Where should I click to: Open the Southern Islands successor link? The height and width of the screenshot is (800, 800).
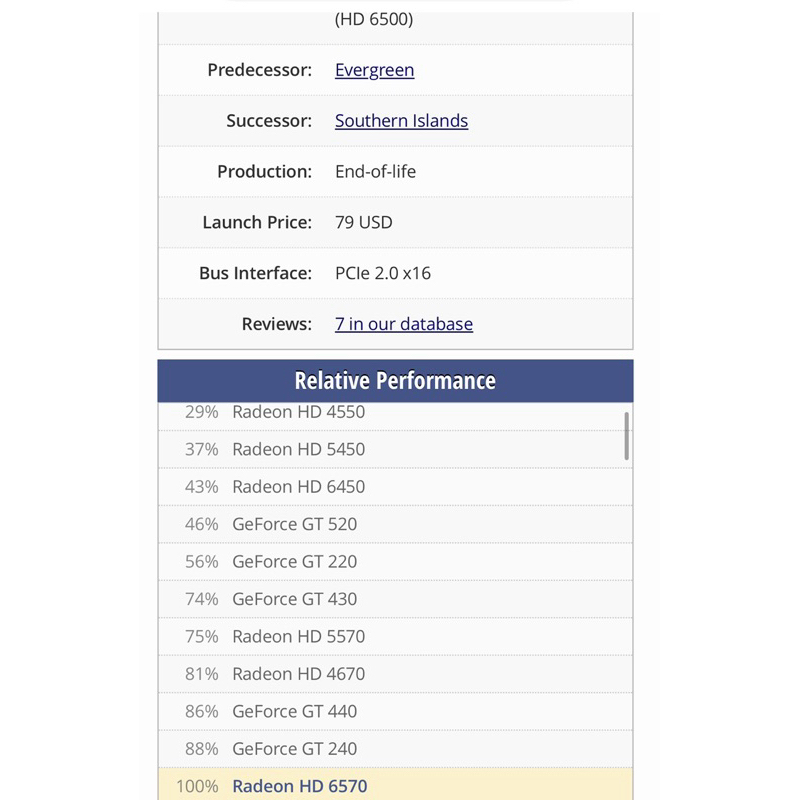pyautogui.click(x=401, y=121)
